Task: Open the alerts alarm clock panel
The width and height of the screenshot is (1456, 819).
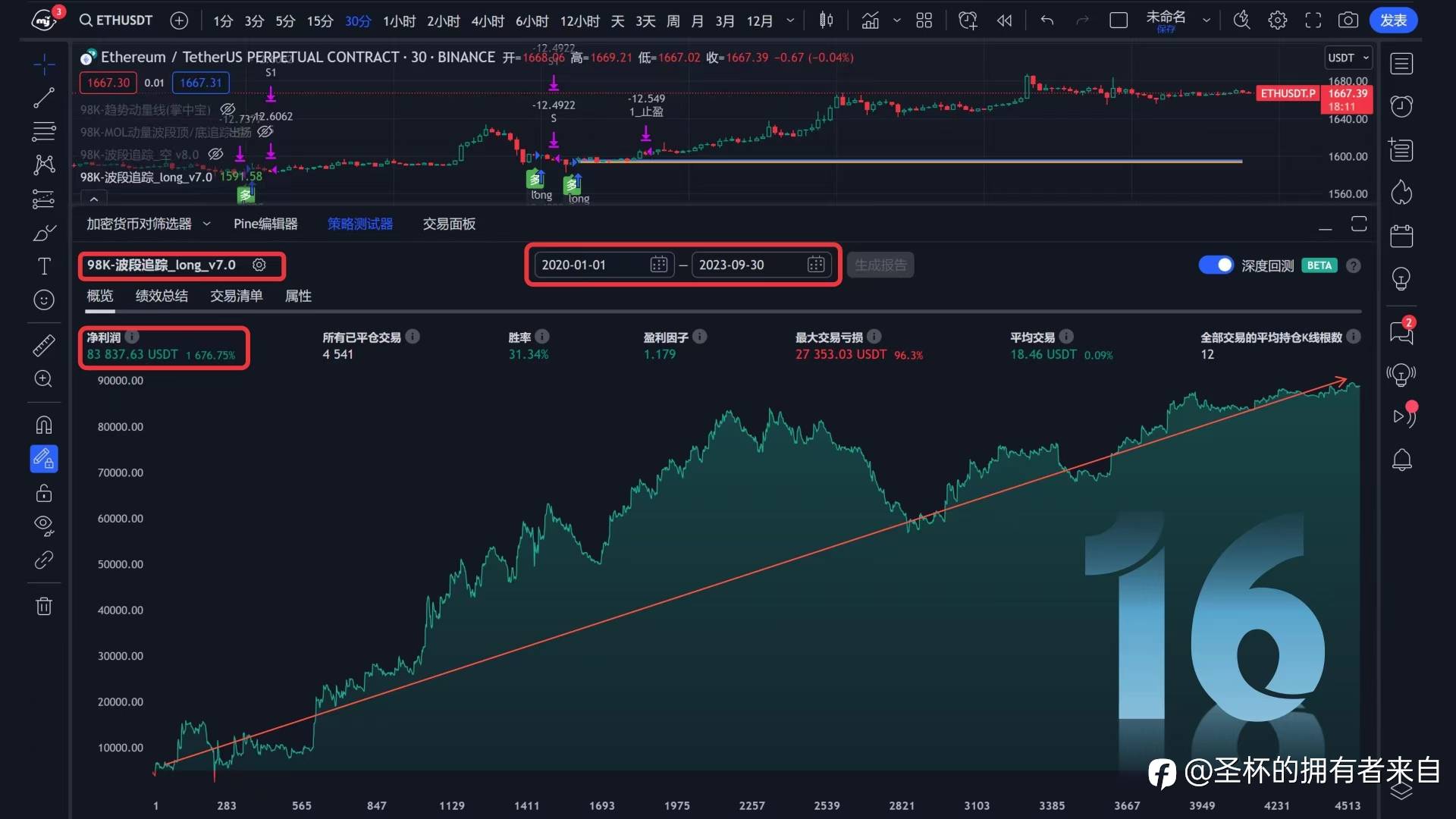Action: point(1401,106)
